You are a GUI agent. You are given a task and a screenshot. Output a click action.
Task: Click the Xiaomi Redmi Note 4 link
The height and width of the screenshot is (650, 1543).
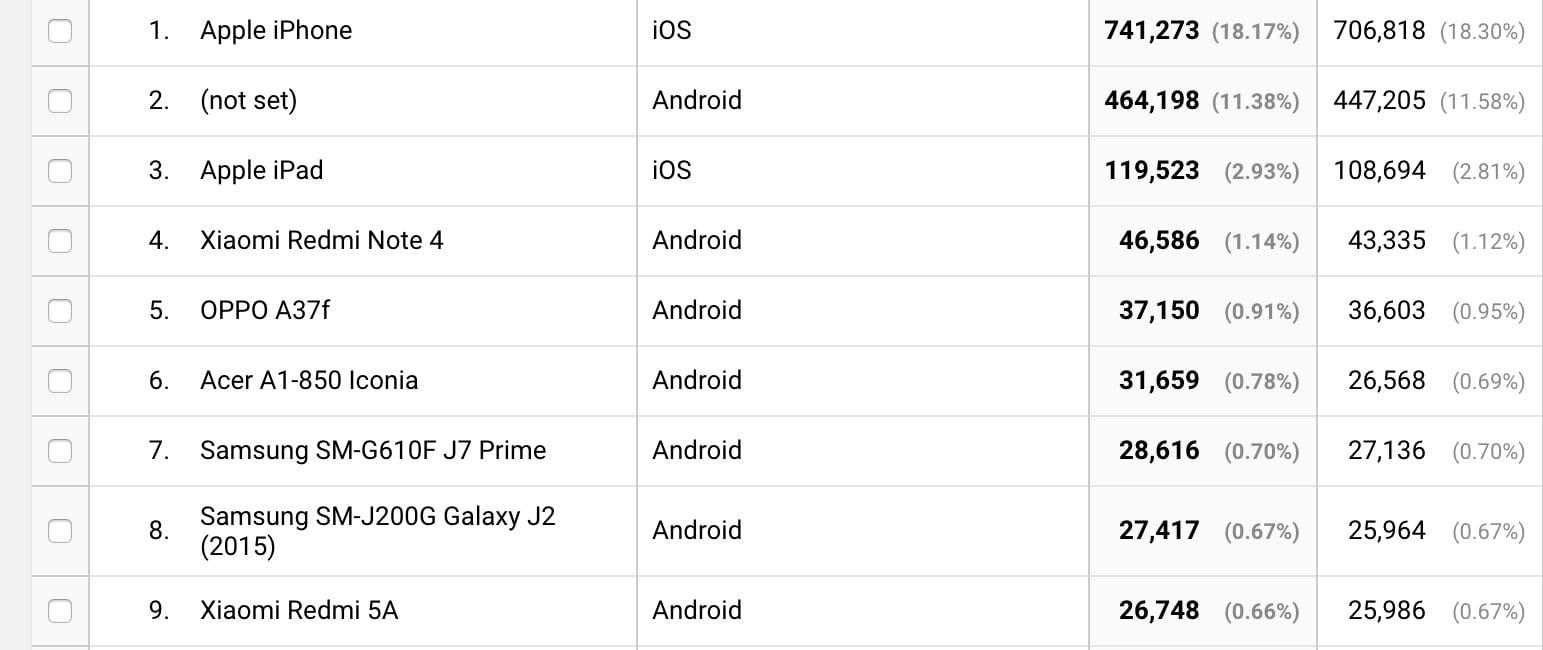[x=321, y=241]
